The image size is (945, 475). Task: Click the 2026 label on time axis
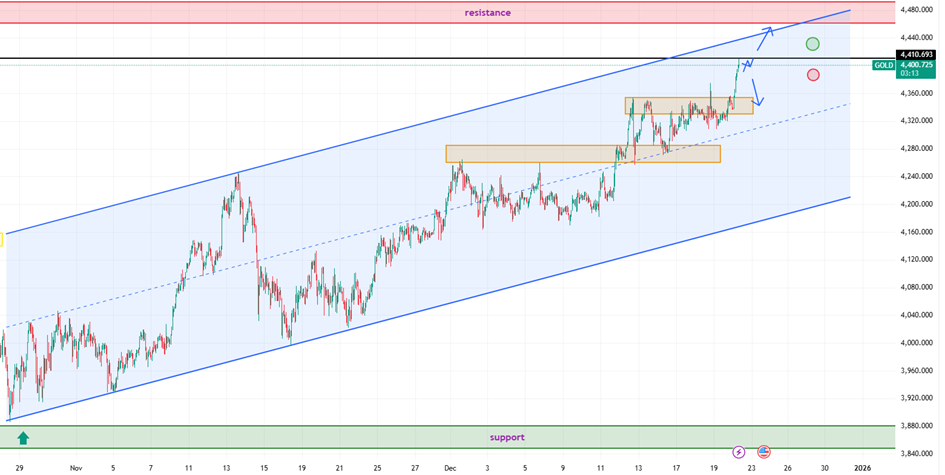[x=862, y=467]
